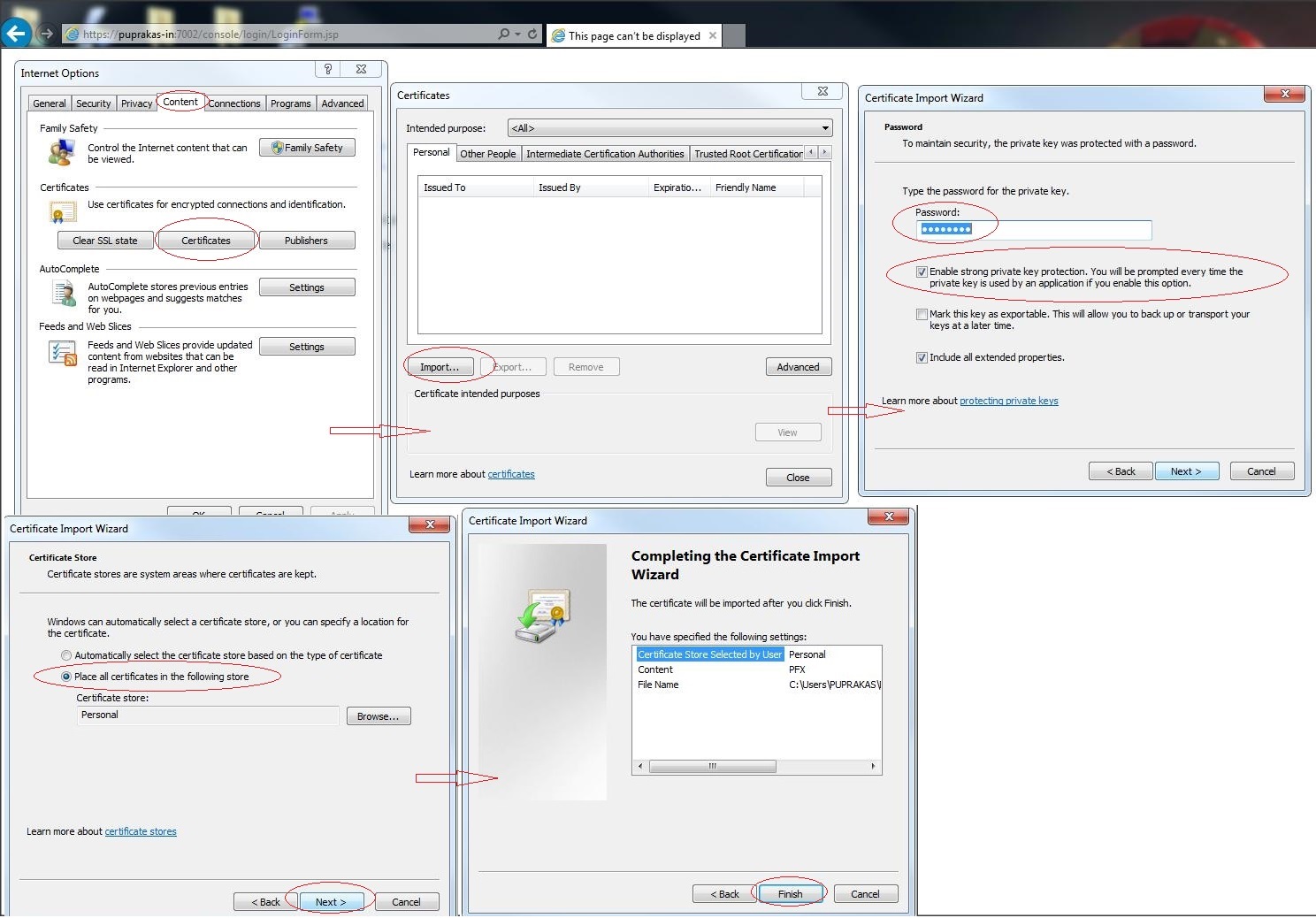Click Import in the Certificates dialog
This screenshot has height=918, width=1316.
[x=440, y=367]
